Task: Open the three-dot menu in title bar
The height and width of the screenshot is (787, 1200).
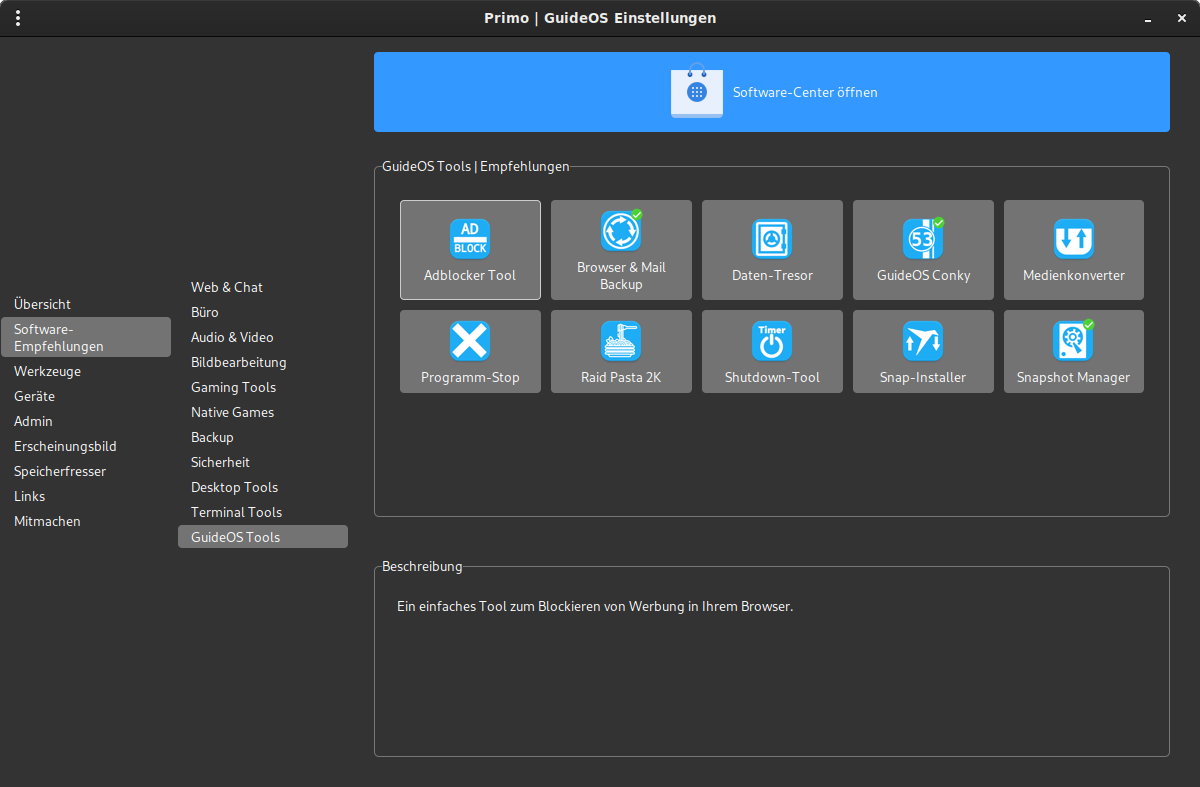Action: click(x=18, y=18)
